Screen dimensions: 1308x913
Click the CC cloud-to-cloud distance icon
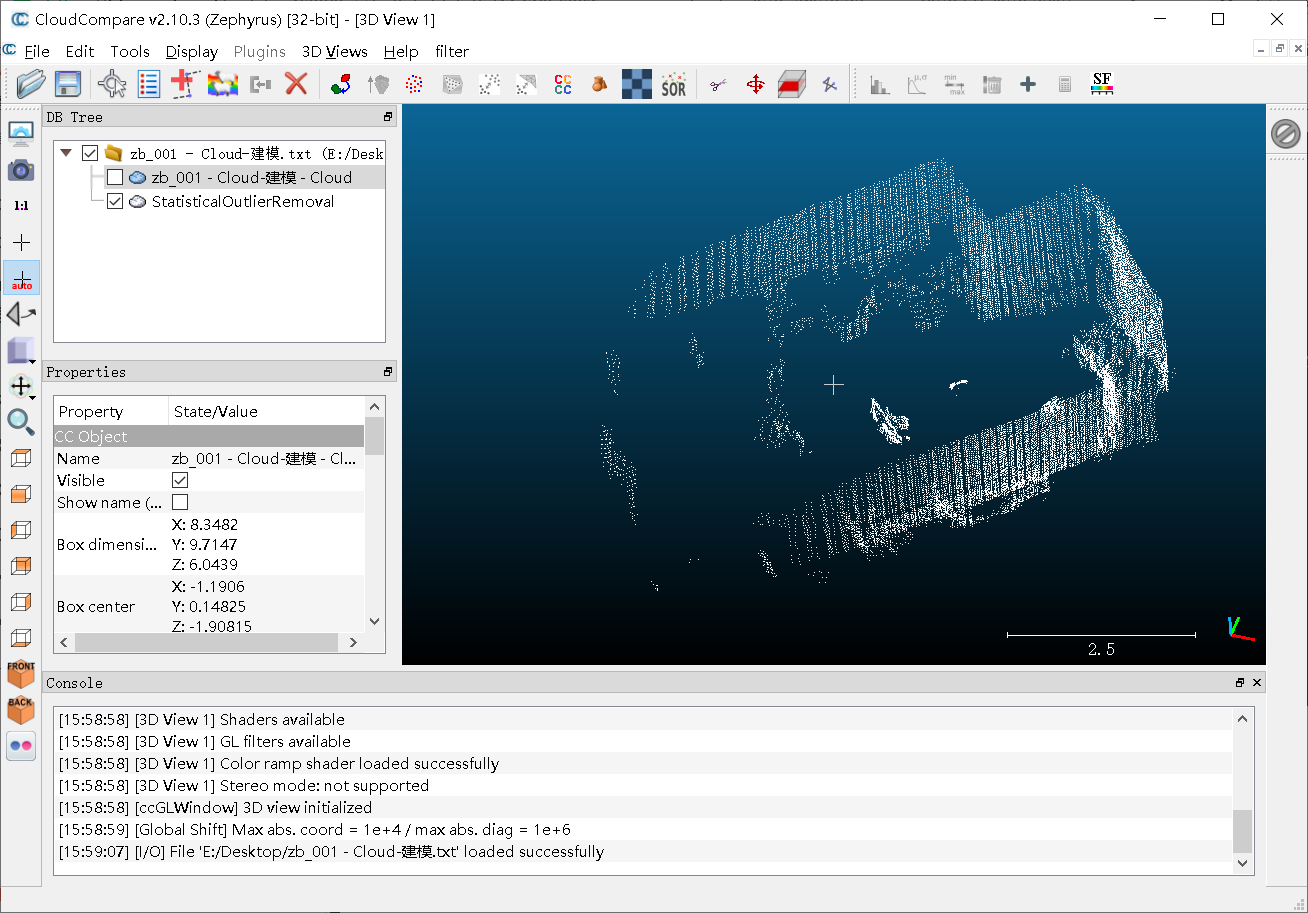point(563,85)
